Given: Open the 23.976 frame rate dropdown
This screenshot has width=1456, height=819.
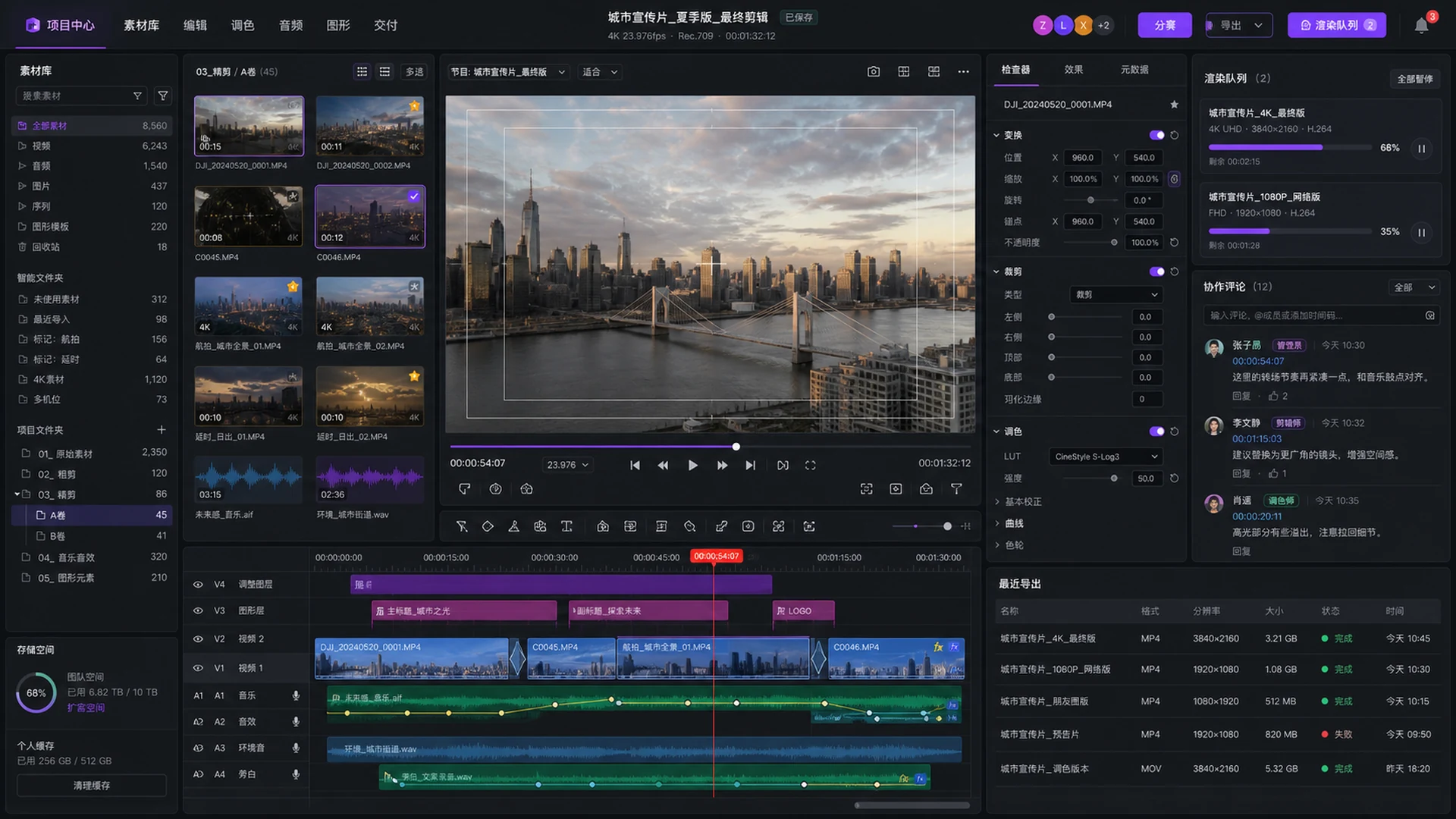Looking at the screenshot, I should click(568, 465).
